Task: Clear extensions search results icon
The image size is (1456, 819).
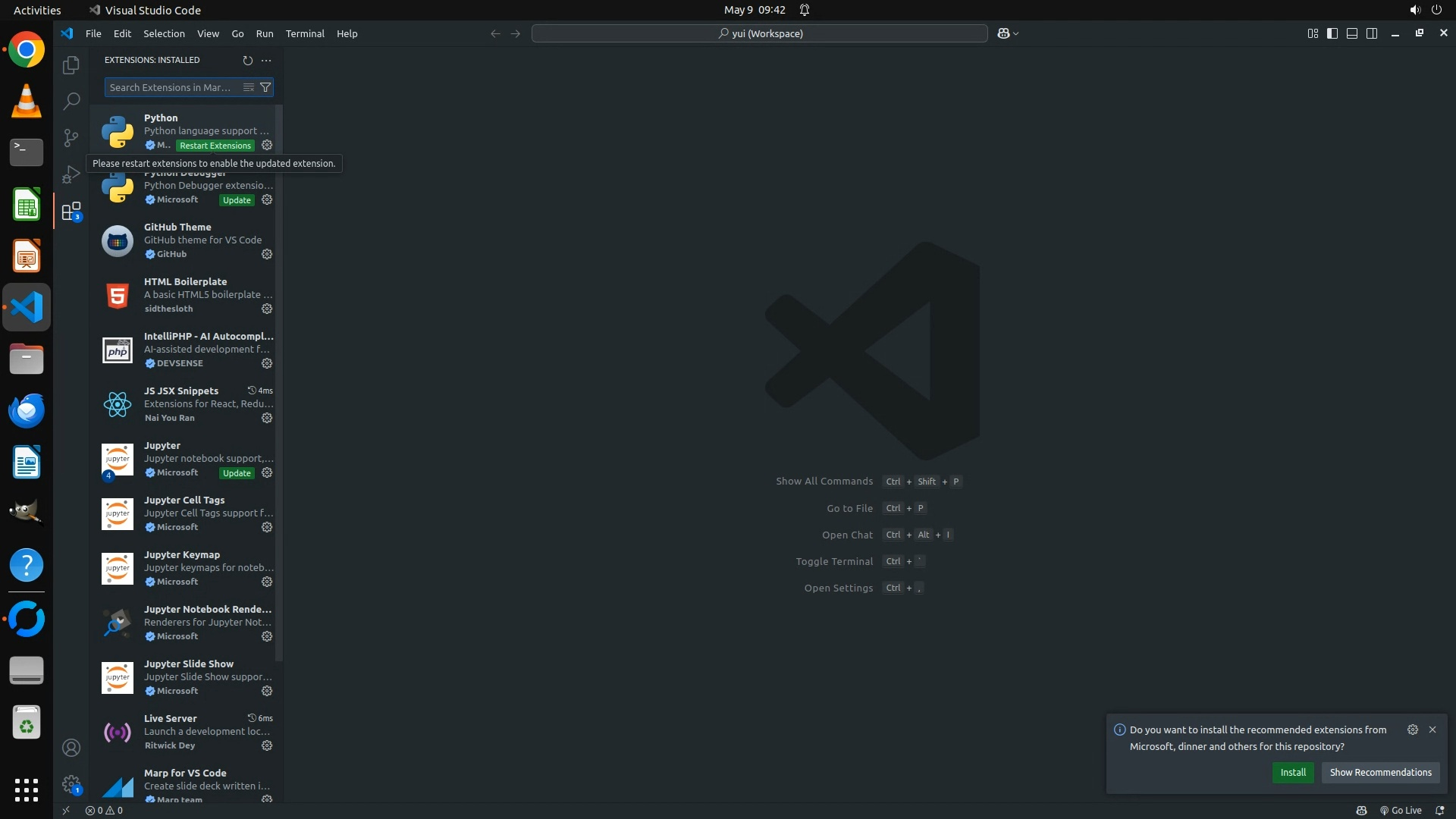Action: [248, 87]
